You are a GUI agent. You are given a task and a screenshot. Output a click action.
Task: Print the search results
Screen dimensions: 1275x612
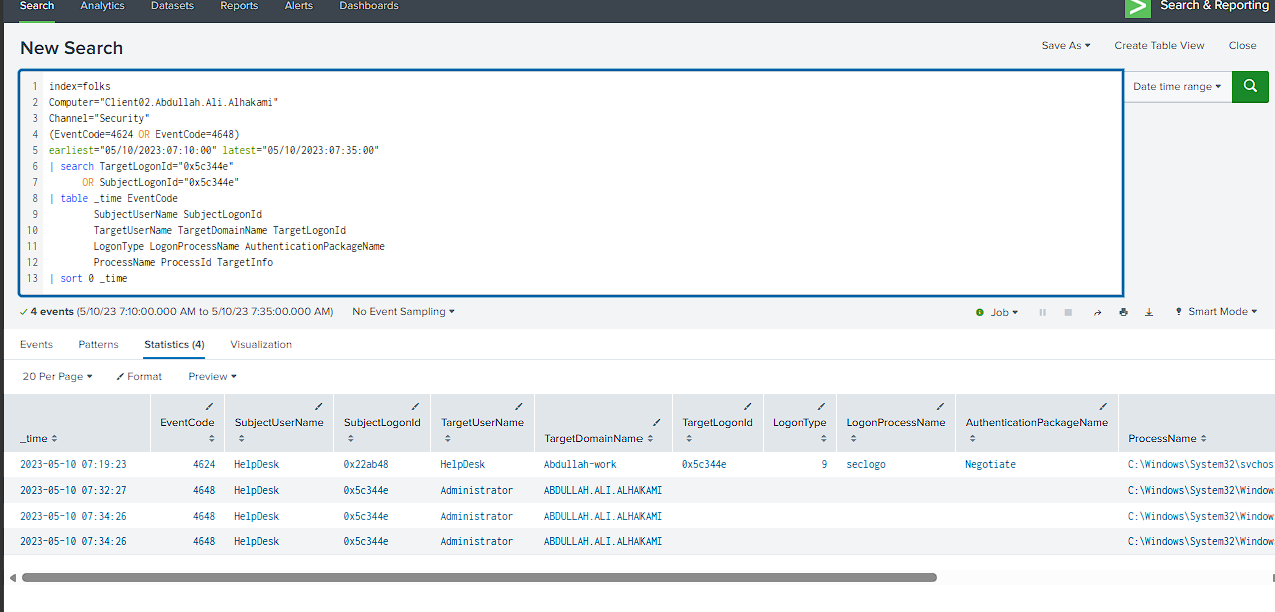(1123, 312)
